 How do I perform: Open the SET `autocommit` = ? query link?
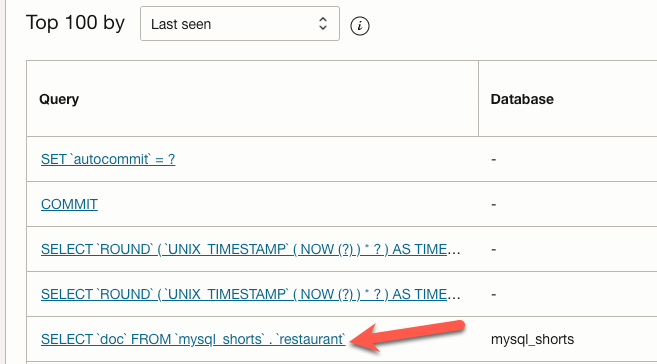108,159
